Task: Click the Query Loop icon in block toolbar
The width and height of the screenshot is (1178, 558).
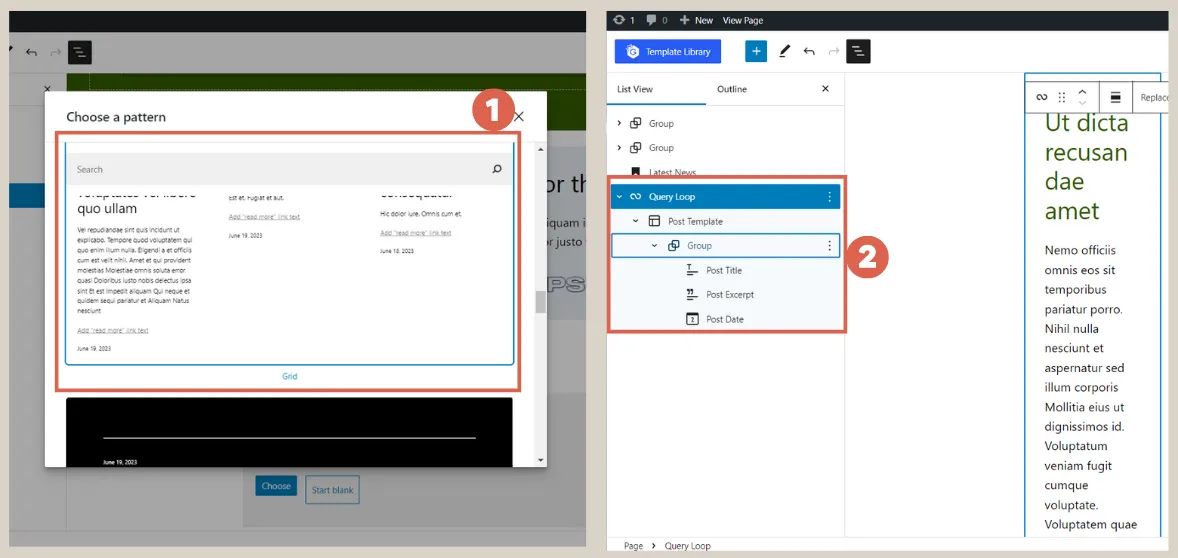Action: 1041,97
